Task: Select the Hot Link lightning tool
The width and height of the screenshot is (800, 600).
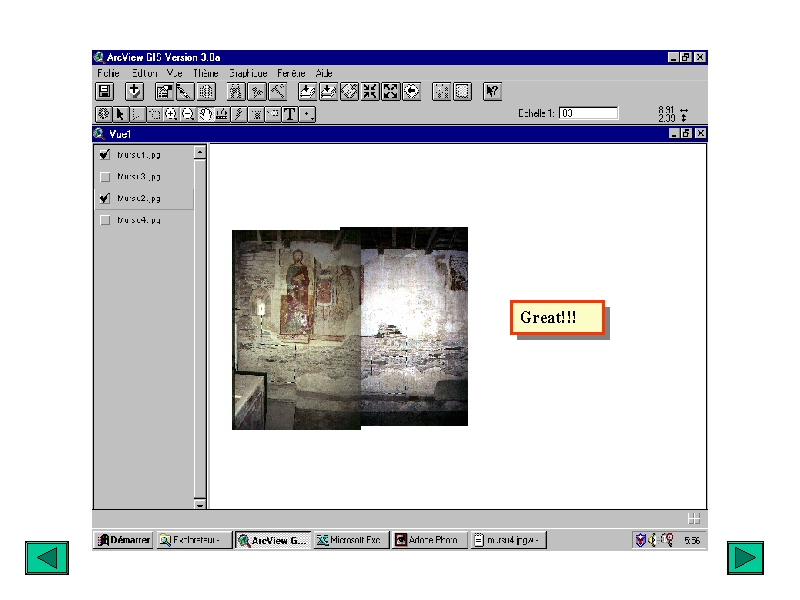Action: pos(239,114)
